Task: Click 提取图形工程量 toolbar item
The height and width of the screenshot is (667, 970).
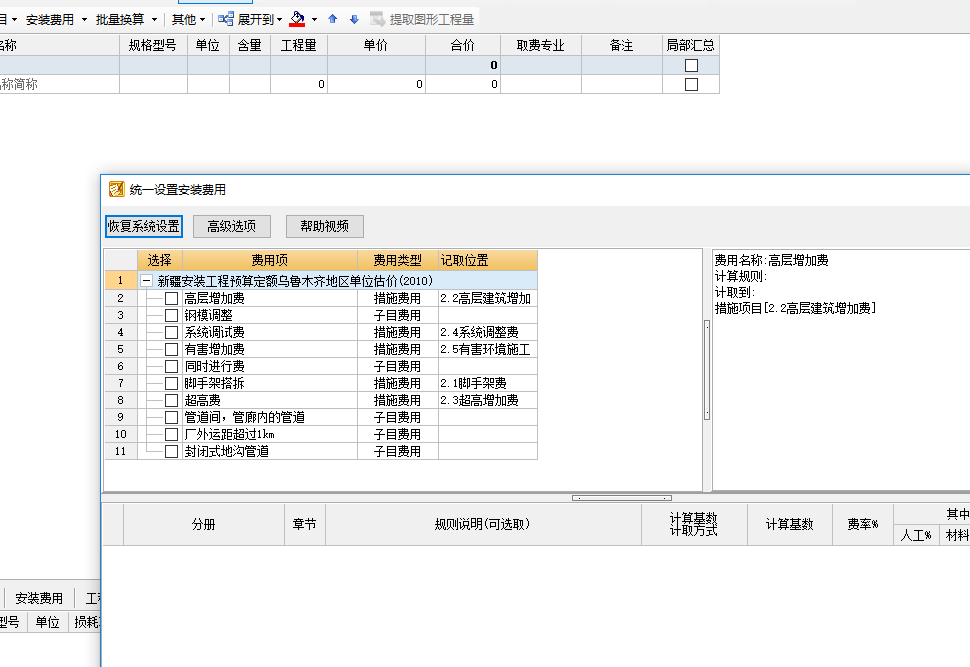Action: [422, 19]
